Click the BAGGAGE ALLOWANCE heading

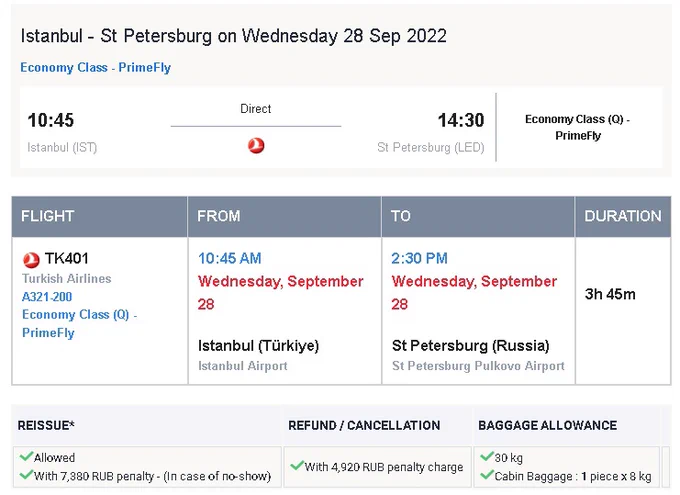pos(547,425)
